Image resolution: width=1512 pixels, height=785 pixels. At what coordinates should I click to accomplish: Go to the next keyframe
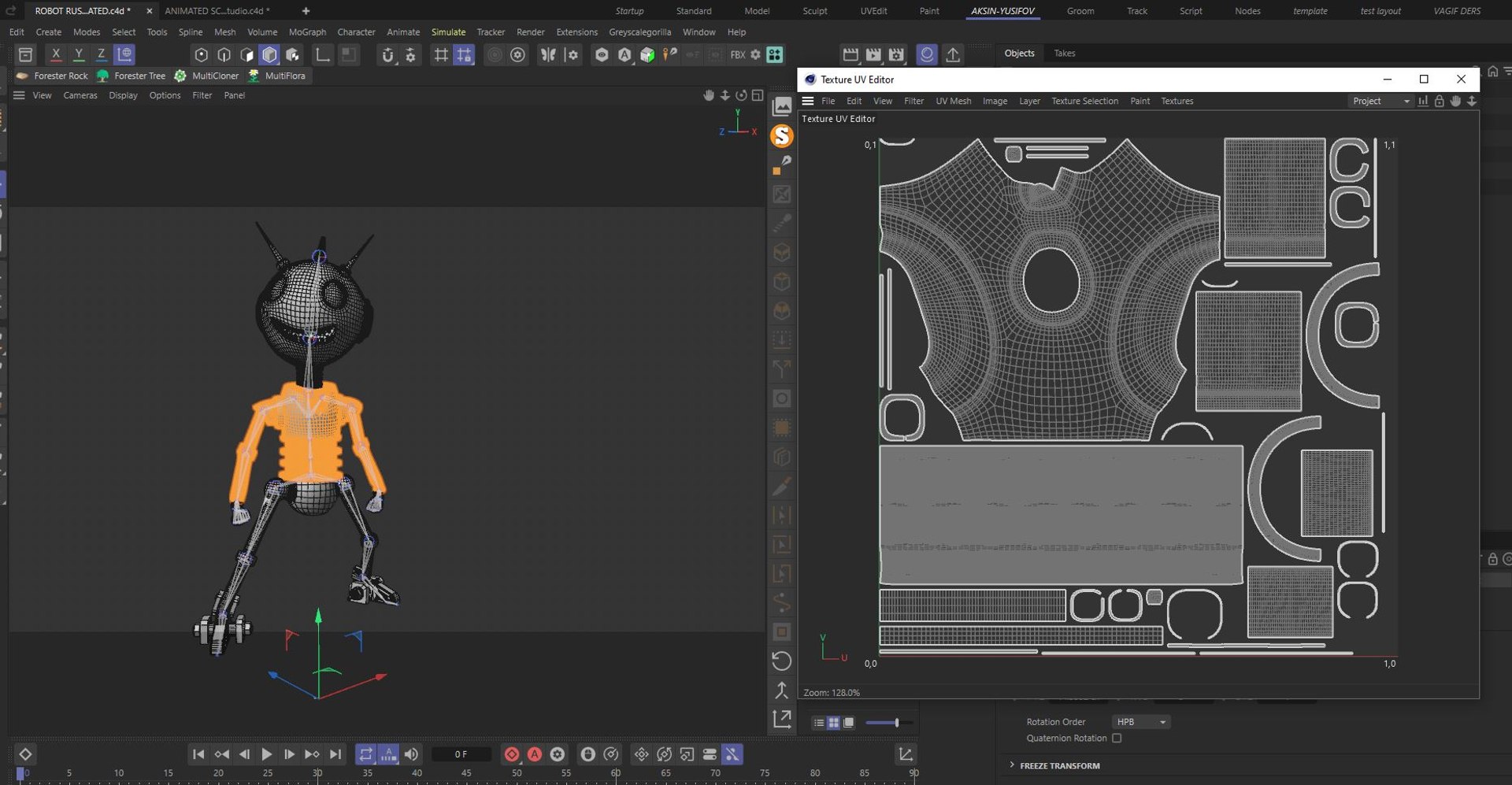pyautogui.click(x=312, y=754)
